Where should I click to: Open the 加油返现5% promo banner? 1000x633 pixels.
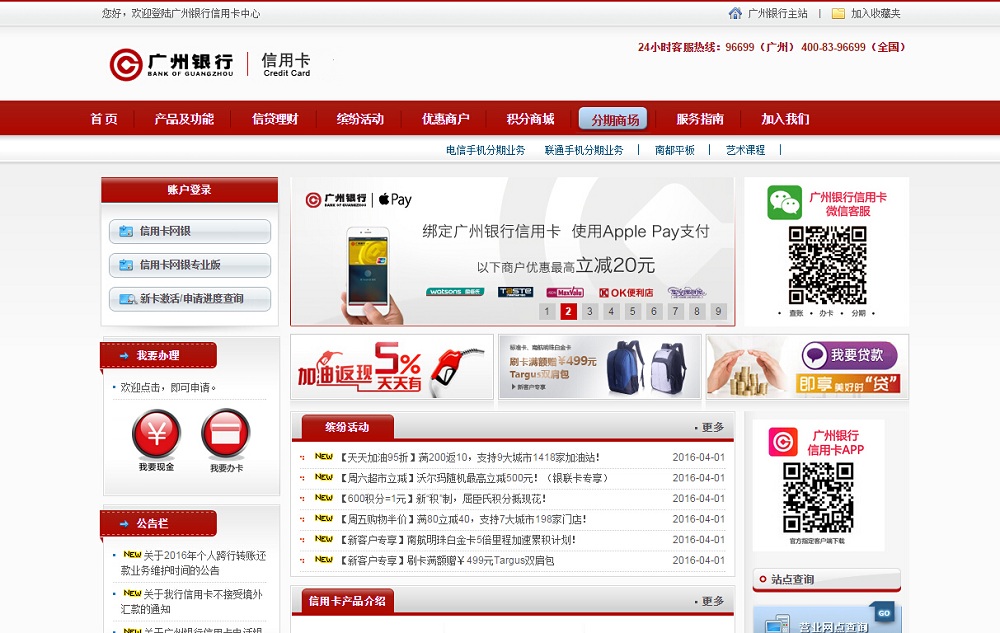point(392,367)
